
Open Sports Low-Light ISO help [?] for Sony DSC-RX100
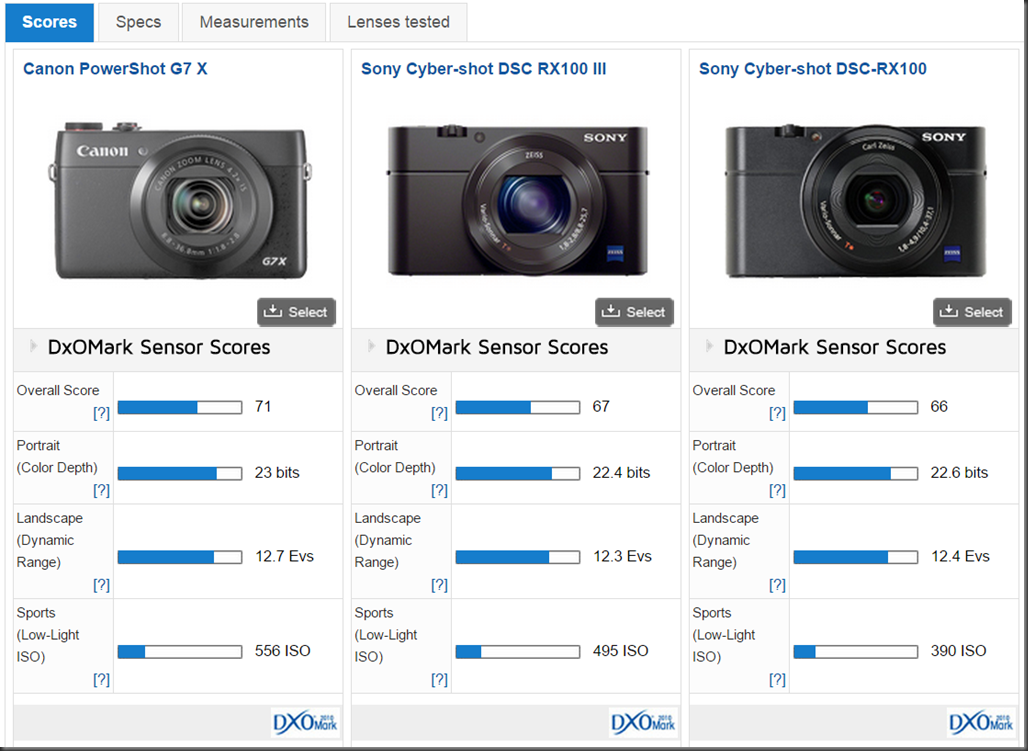pos(777,680)
